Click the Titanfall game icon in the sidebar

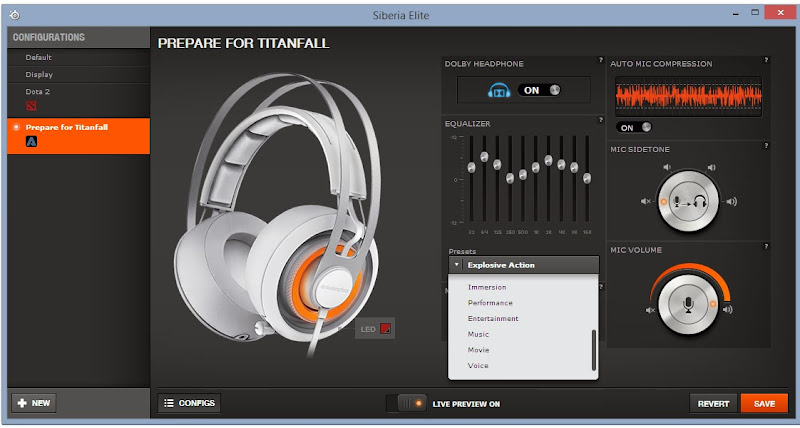pyautogui.click(x=31, y=142)
